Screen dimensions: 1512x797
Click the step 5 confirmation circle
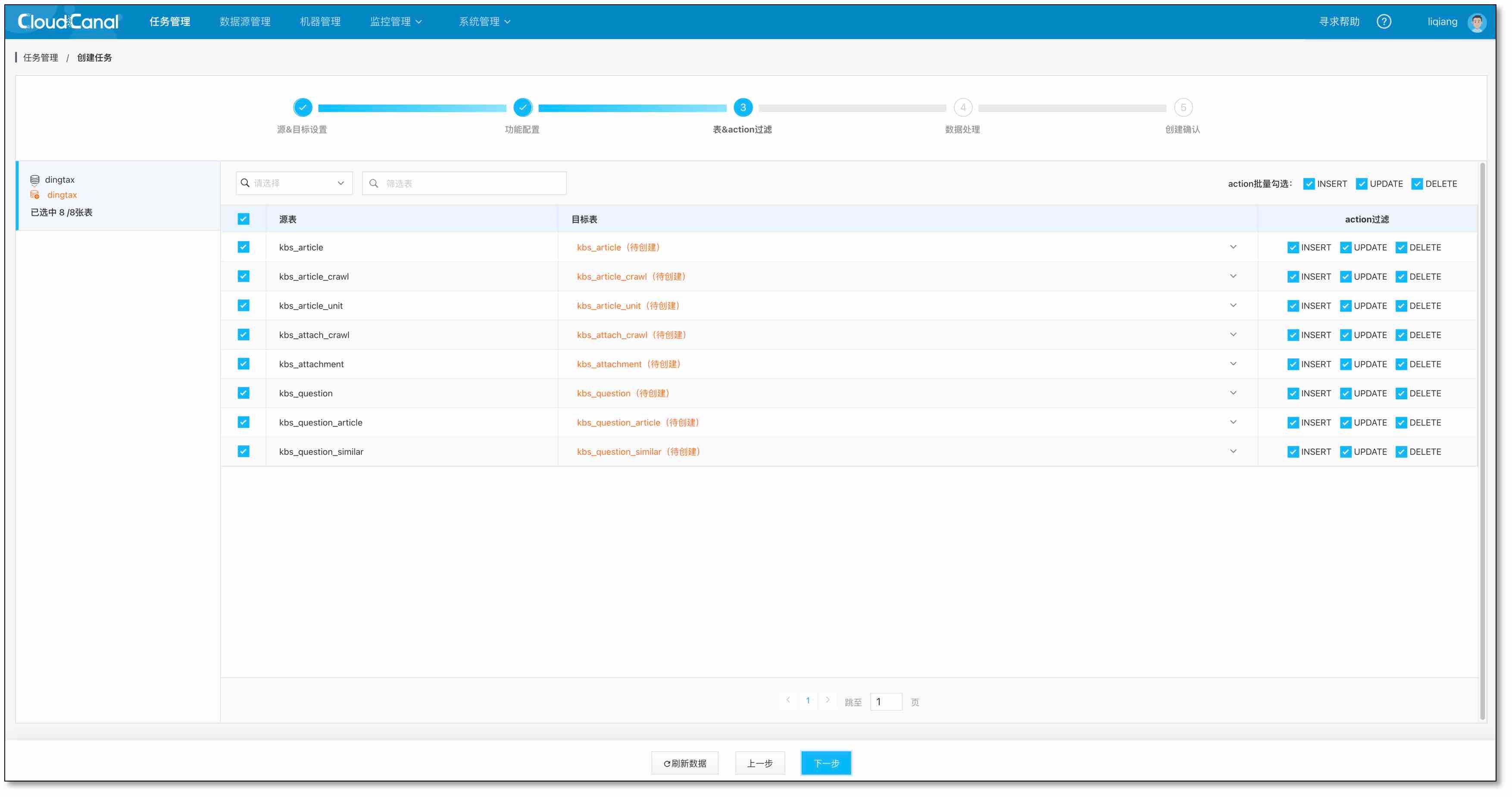(1183, 108)
